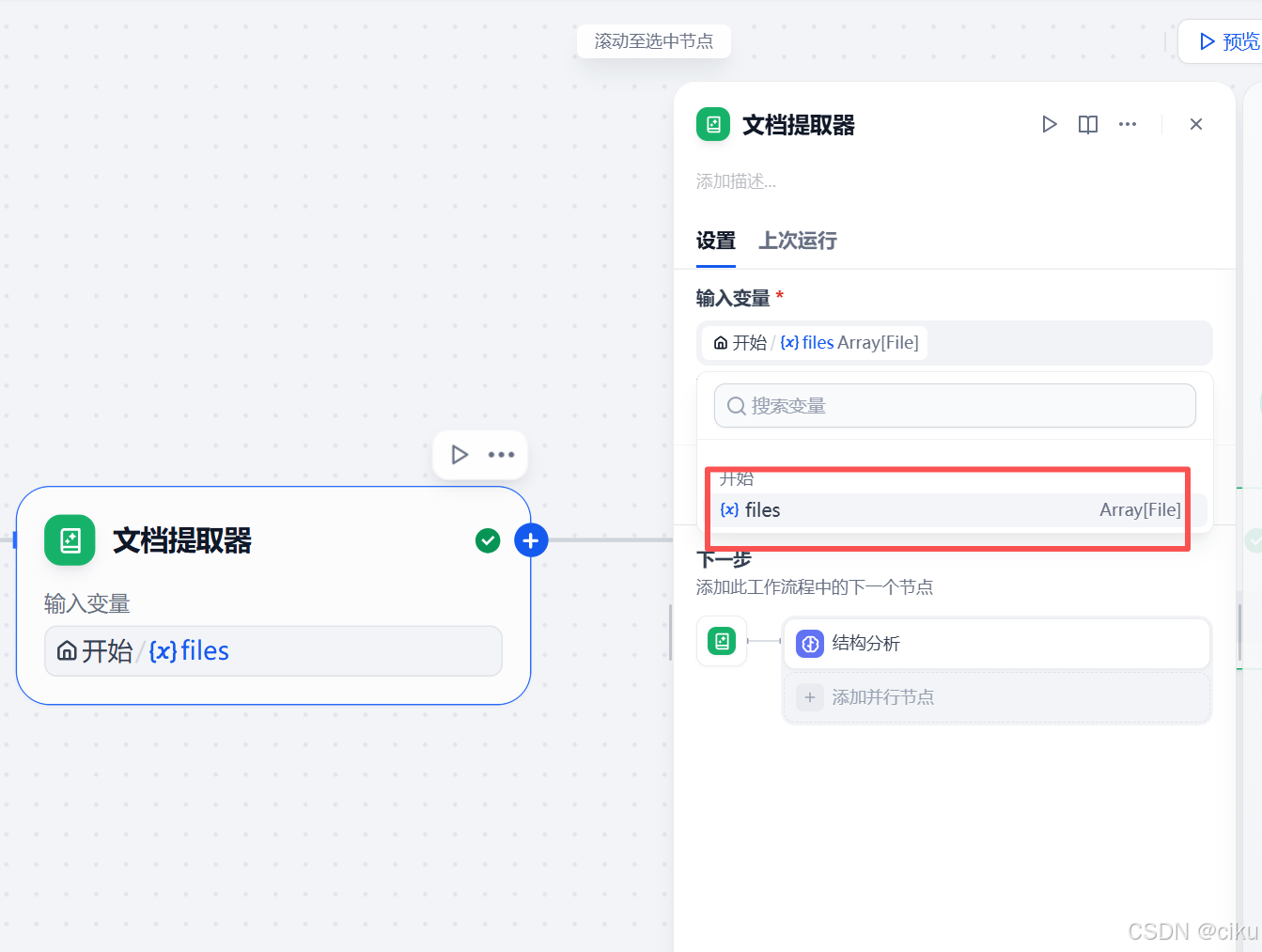The width and height of the screenshot is (1262, 952).
Task: Select the files variable under 开始
Action: 948,509
